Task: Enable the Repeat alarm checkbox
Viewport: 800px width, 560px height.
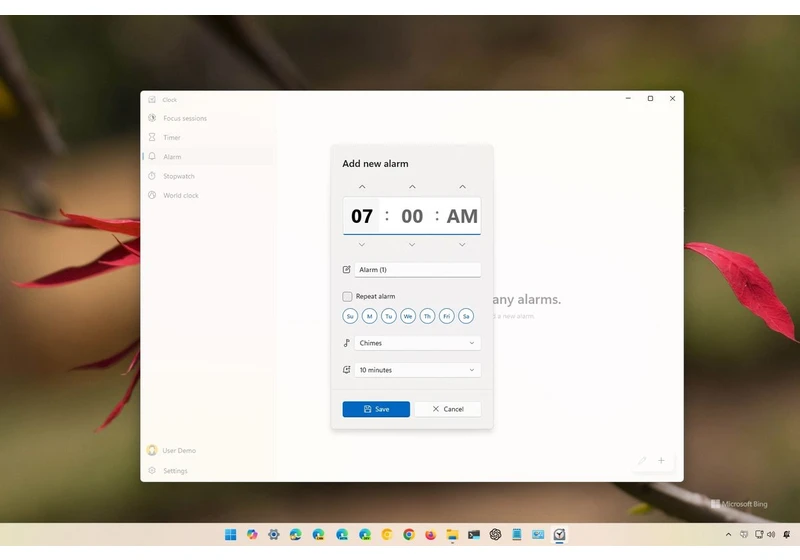Action: coord(347,296)
